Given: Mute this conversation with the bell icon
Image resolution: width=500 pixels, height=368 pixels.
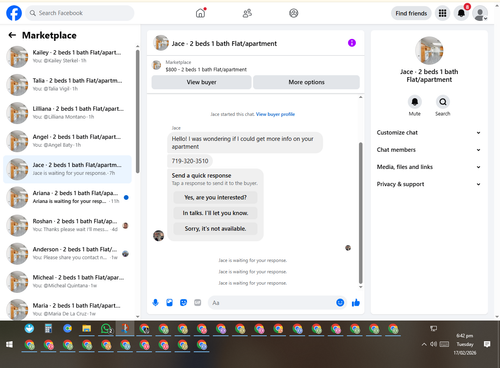Looking at the screenshot, I should tap(414, 102).
